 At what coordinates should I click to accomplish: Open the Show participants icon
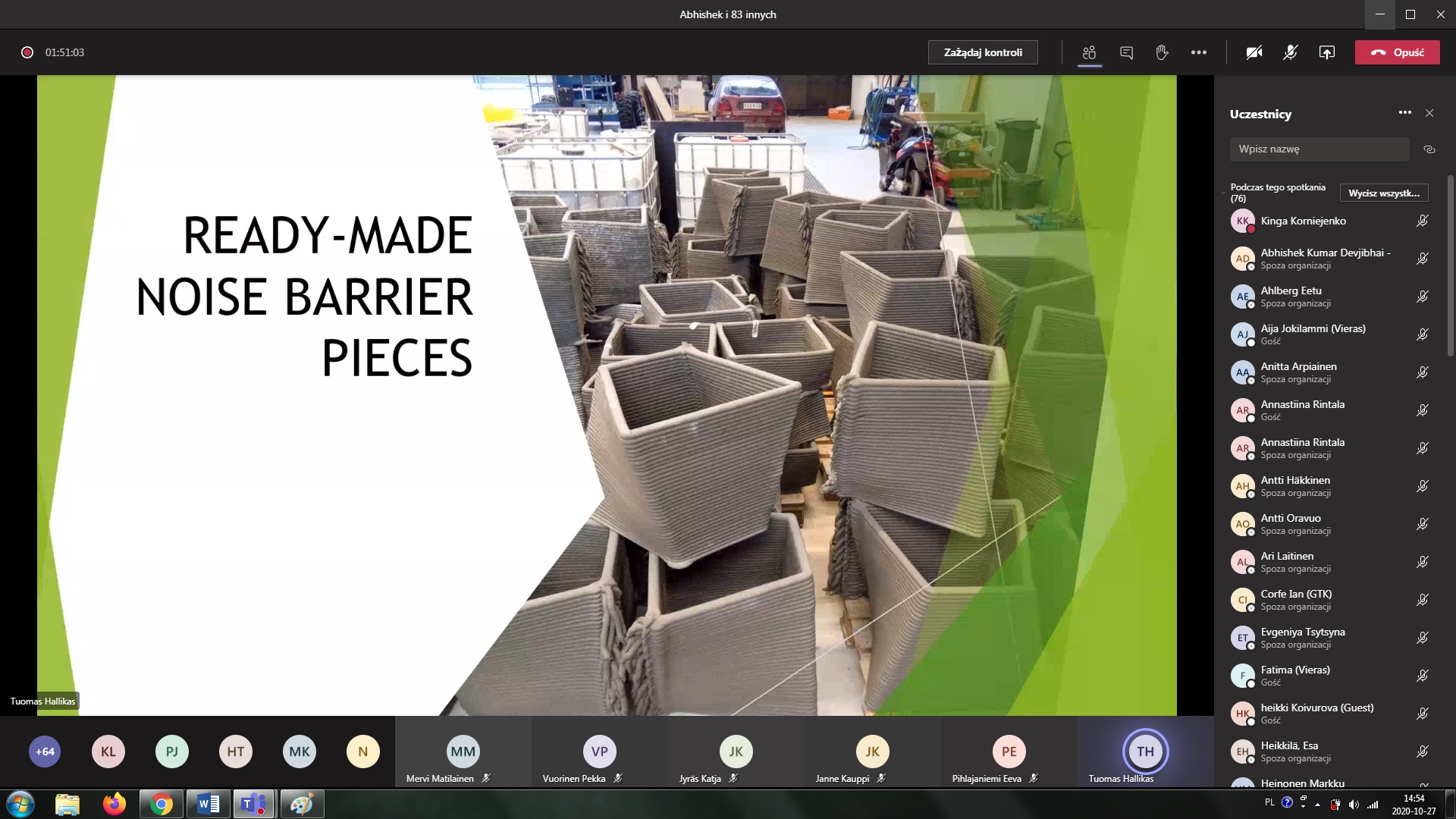1090,52
